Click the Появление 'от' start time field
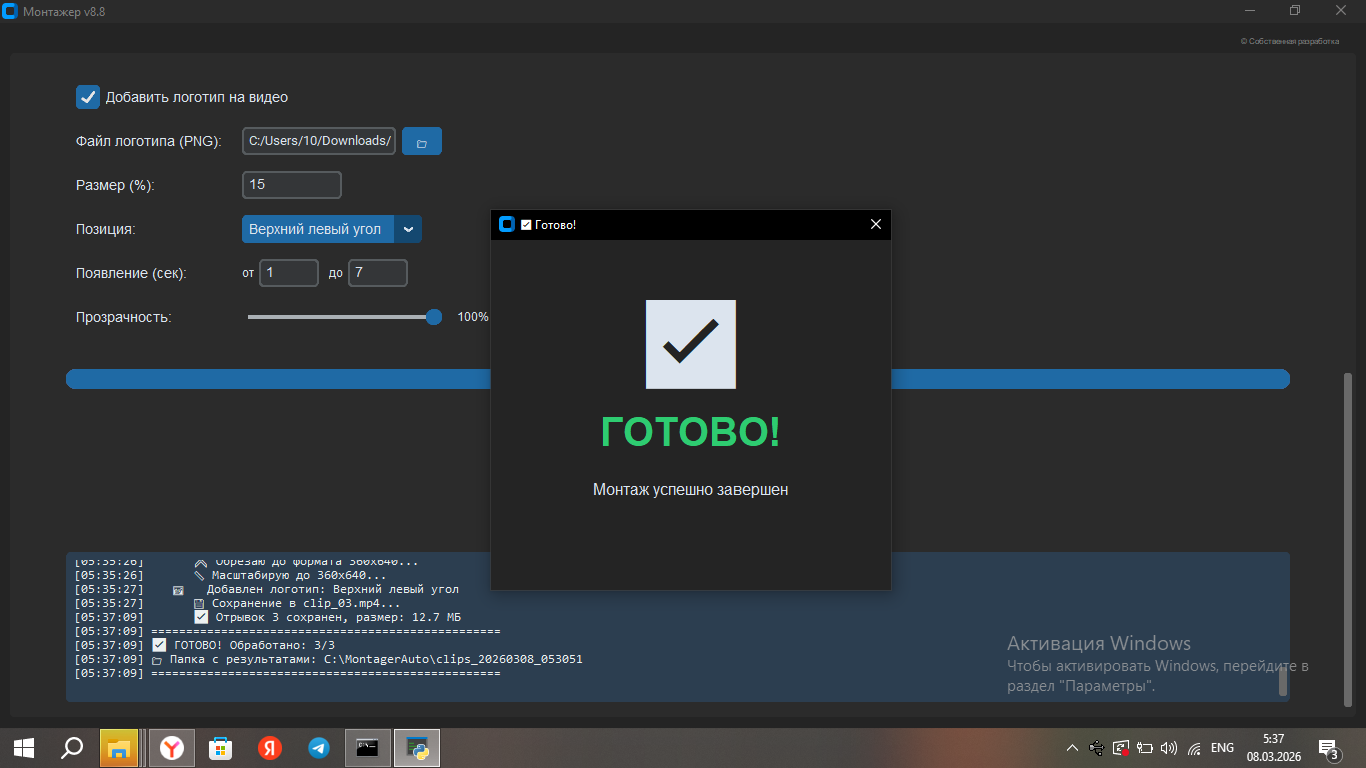 [288, 273]
